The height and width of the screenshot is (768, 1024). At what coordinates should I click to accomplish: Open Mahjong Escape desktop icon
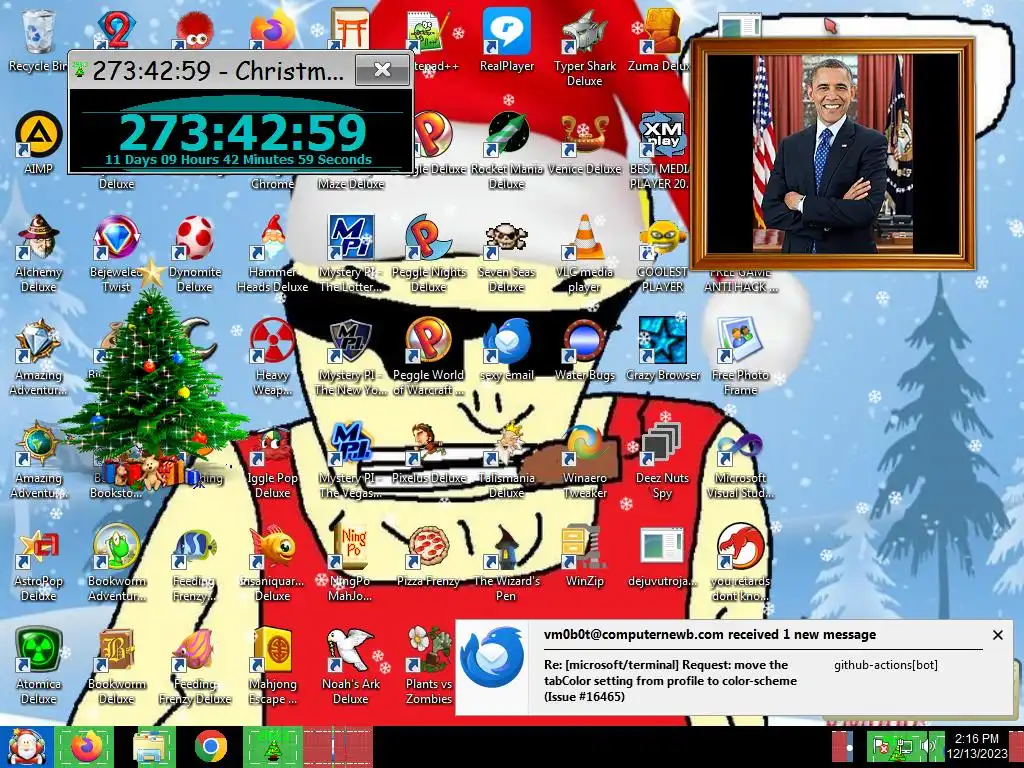[272, 667]
